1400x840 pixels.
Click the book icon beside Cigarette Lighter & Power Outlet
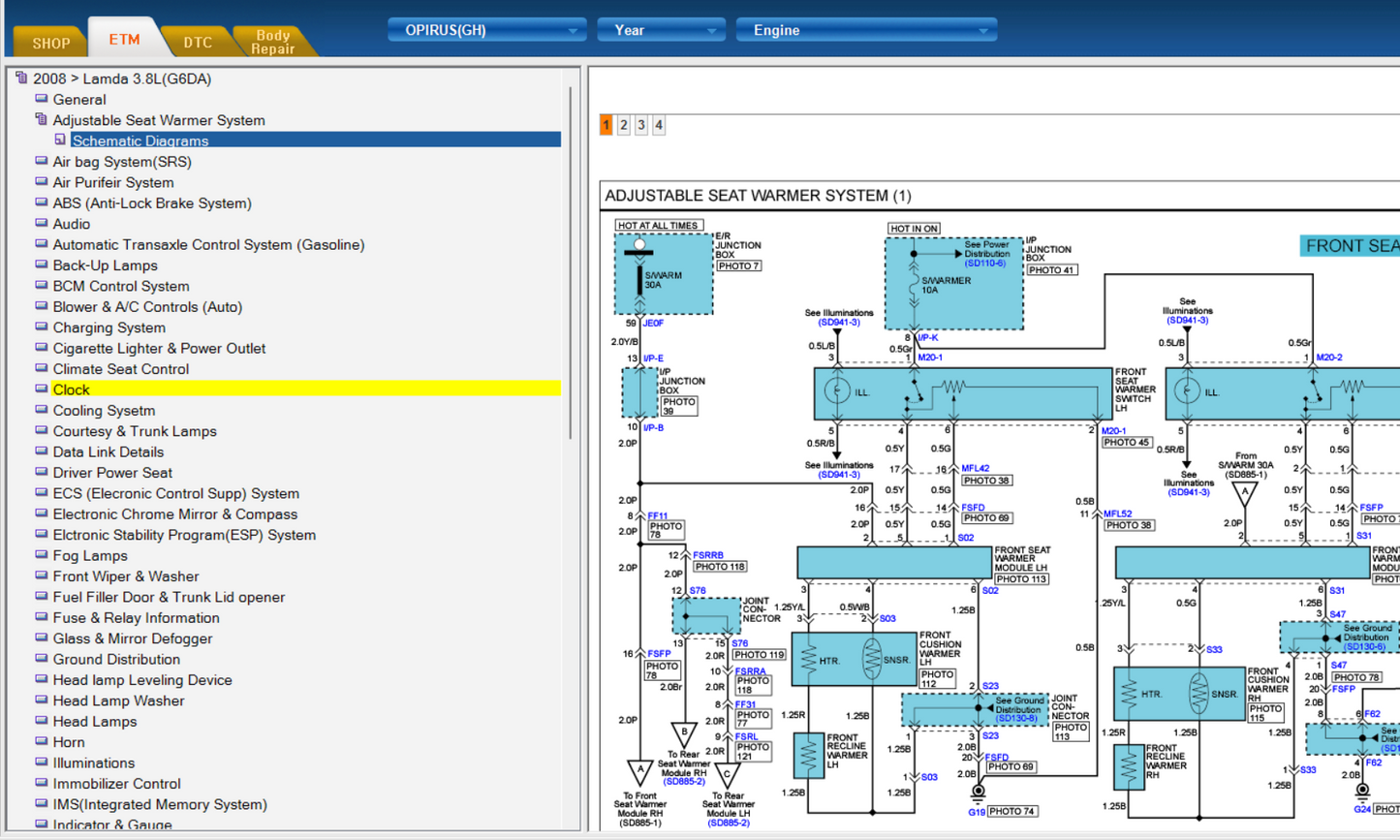(41, 348)
